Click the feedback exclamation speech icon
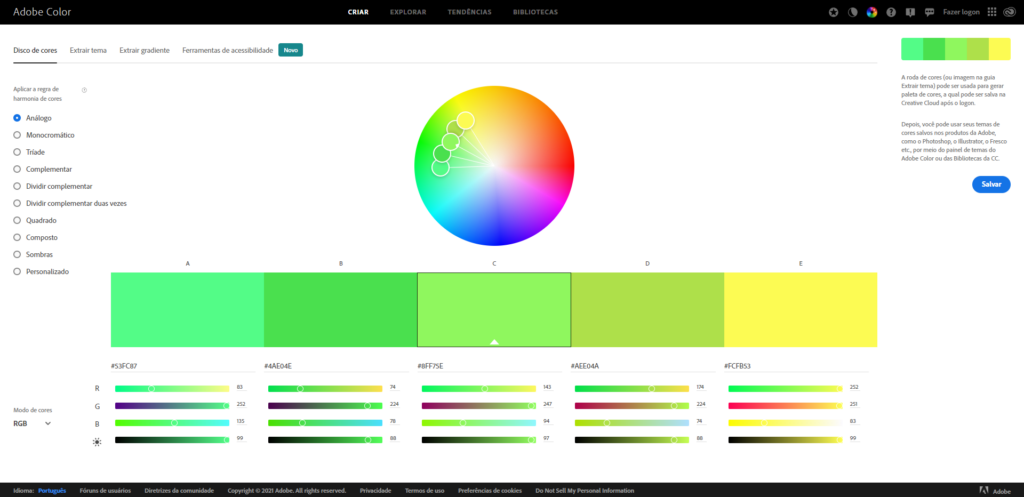 [910, 12]
